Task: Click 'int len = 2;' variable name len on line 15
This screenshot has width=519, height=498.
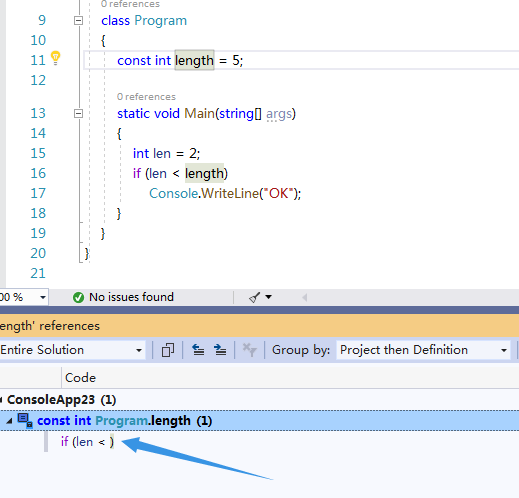Action: 162,154
